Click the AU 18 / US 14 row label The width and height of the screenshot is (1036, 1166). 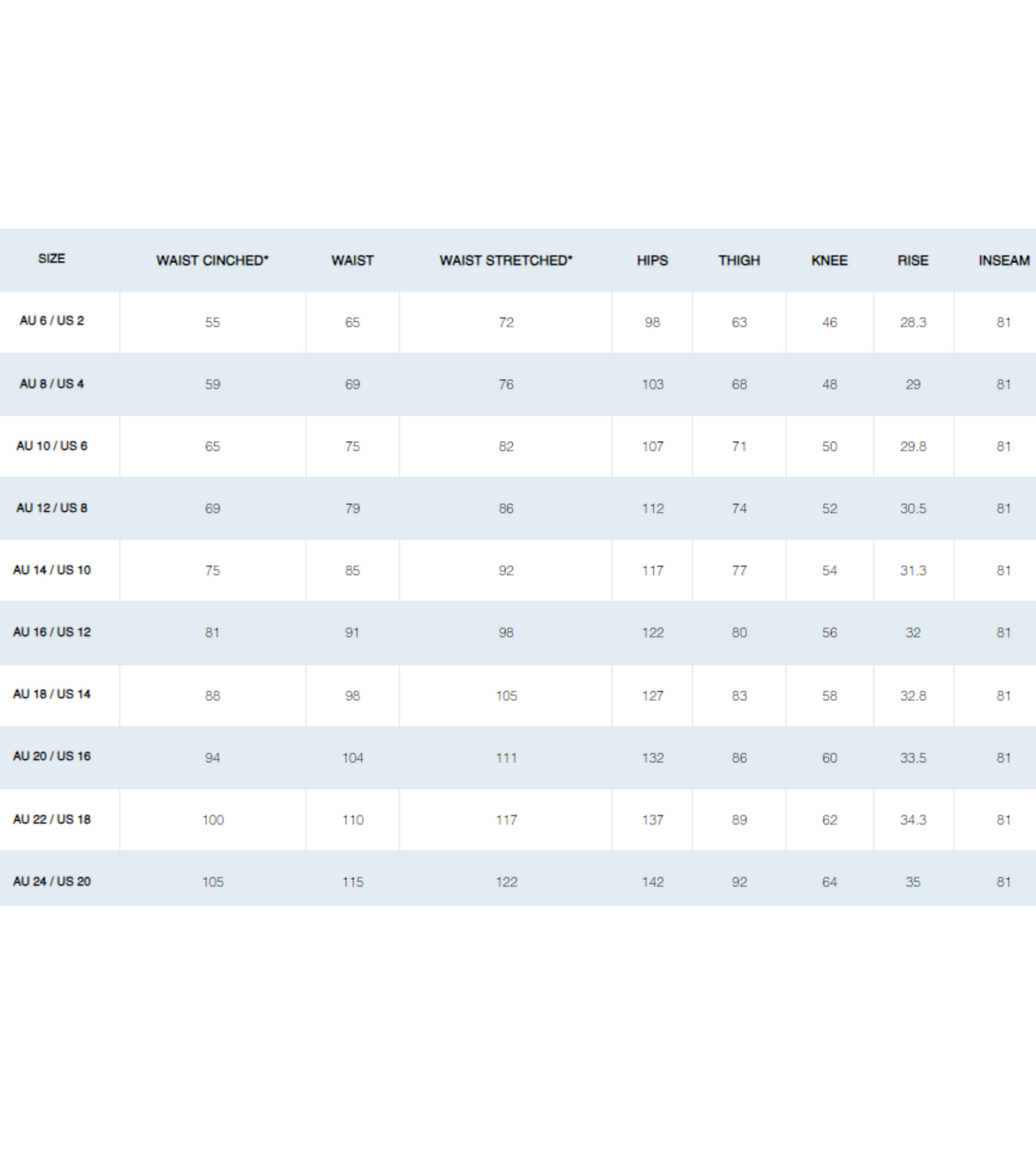[52, 693]
